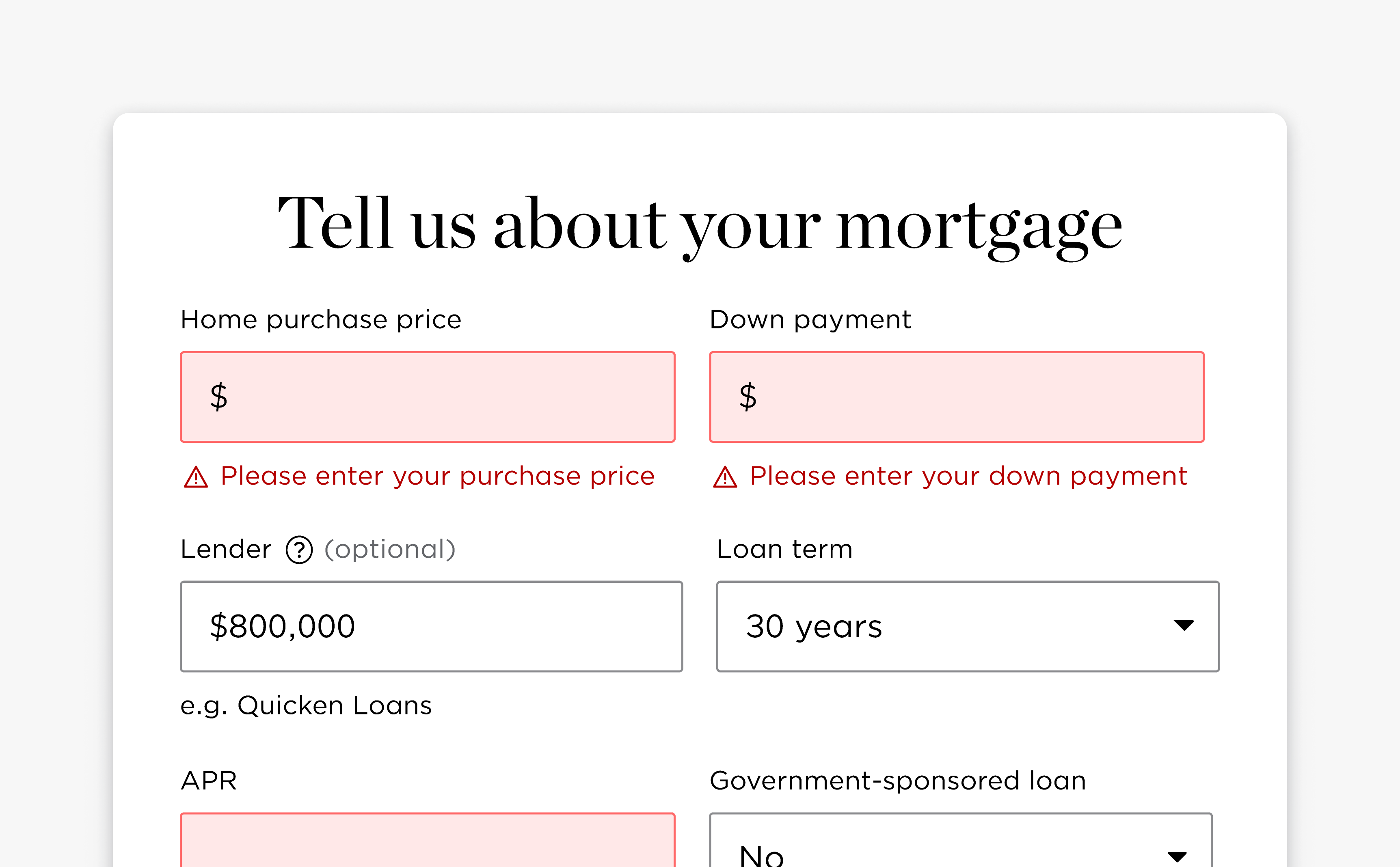Click the "Tell us about your mortgage" heading
The image size is (1400, 867).
point(700,225)
